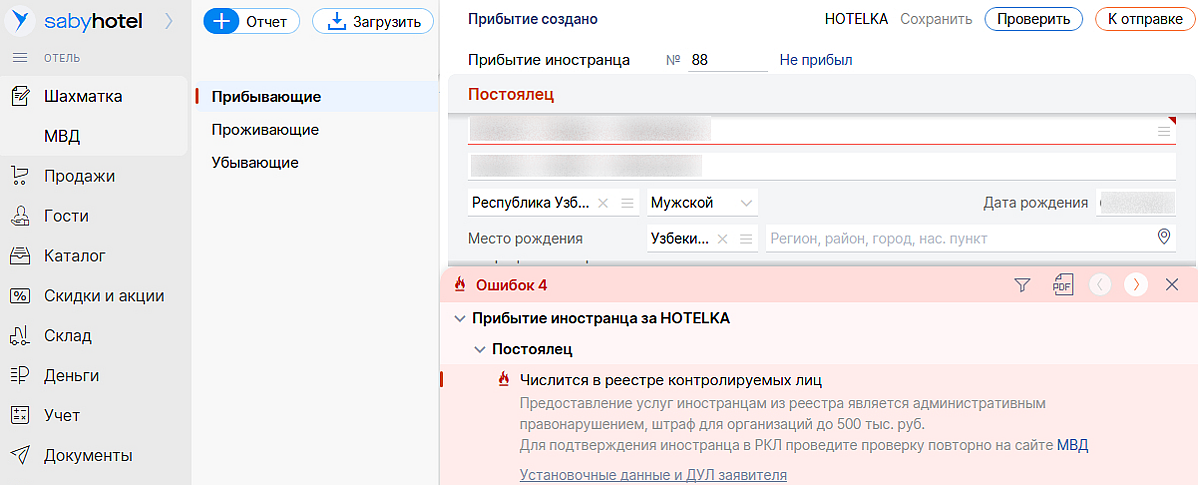Open the list icon in the guest name field
Viewport: 1198px width, 485px height.
pyautogui.click(x=1164, y=131)
